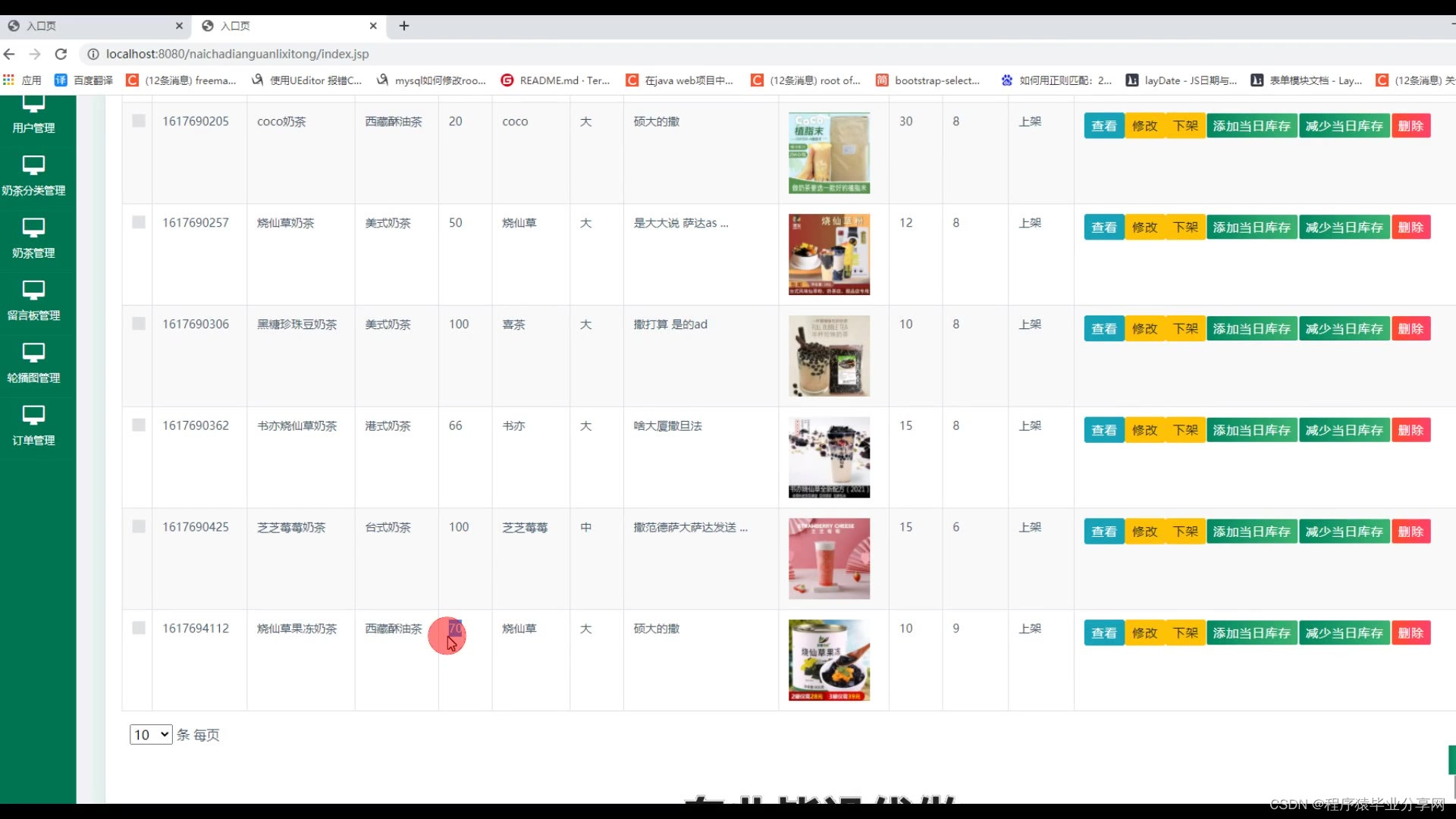Select checkbox for 芝芝莓莓奶茶 row
This screenshot has height=819, width=1456.
139,526
